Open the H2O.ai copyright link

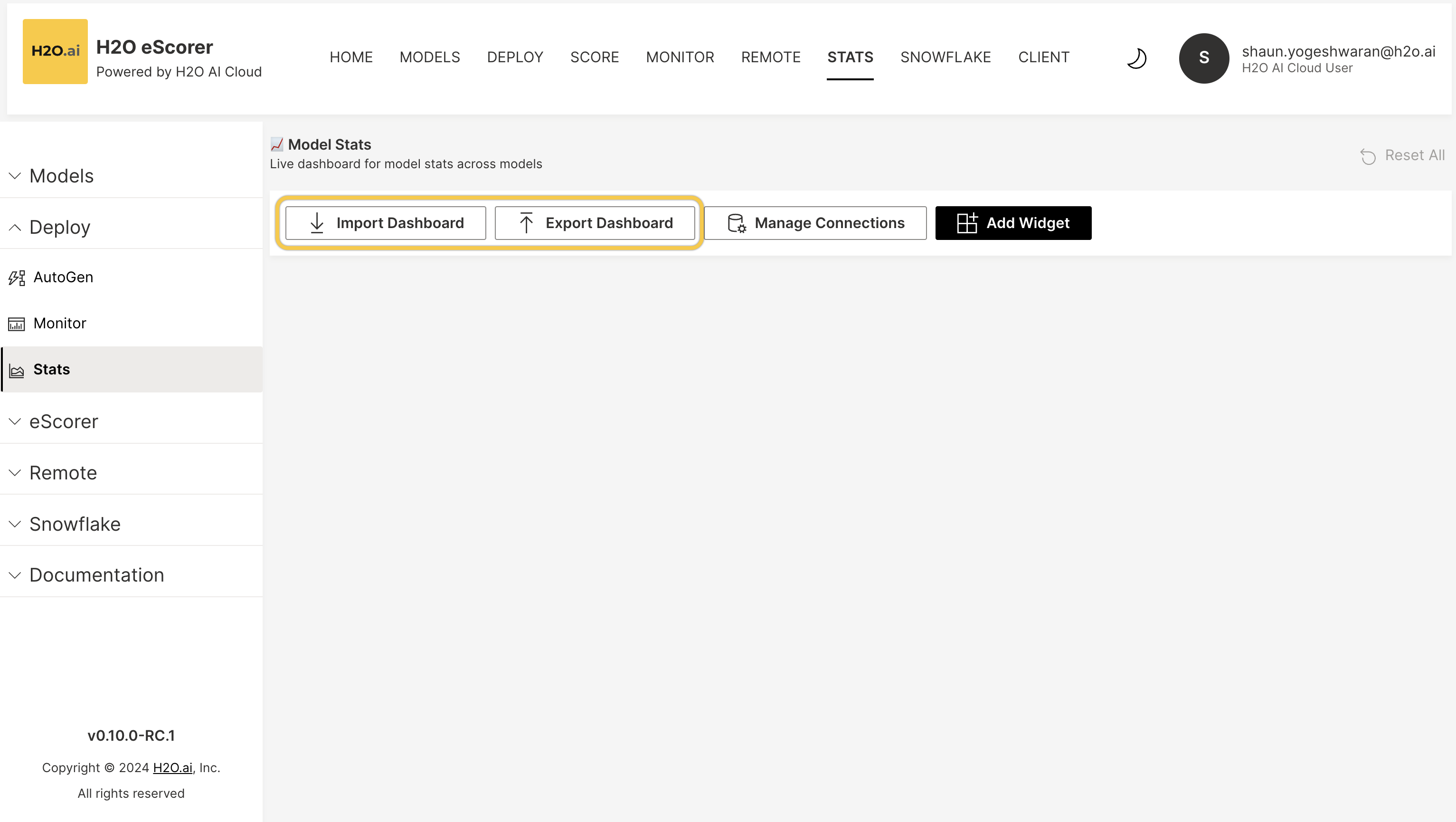pyautogui.click(x=172, y=767)
